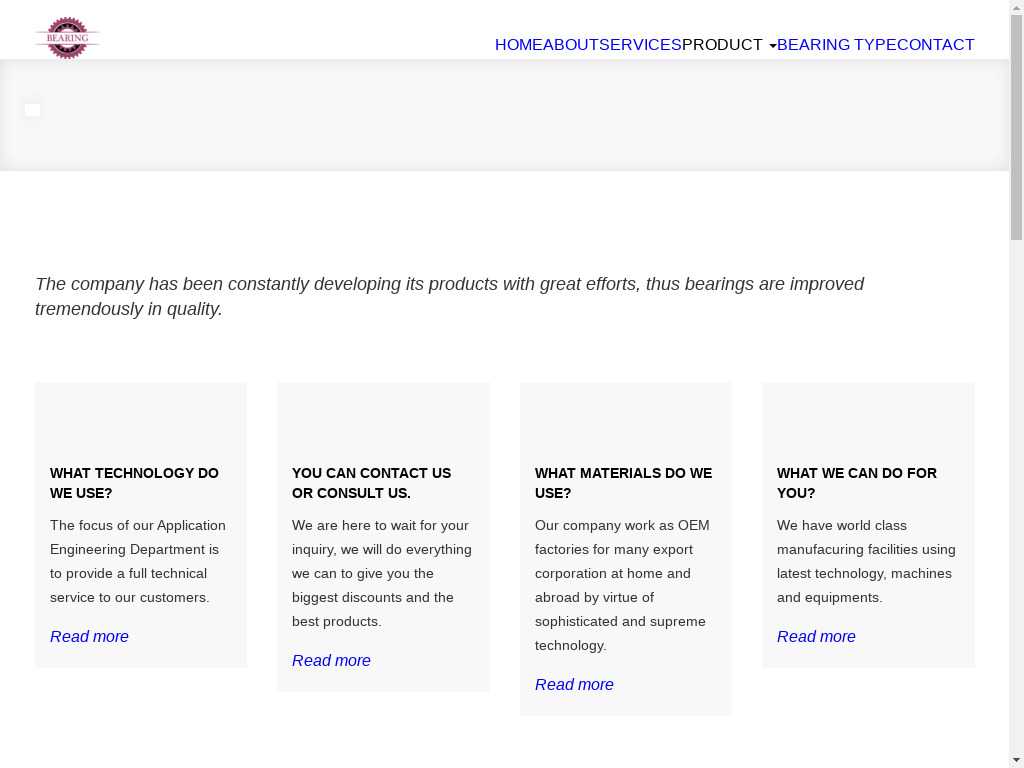This screenshot has width=1024, height=768.
Task: Open the CONTACT page link
Action: tap(935, 45)
